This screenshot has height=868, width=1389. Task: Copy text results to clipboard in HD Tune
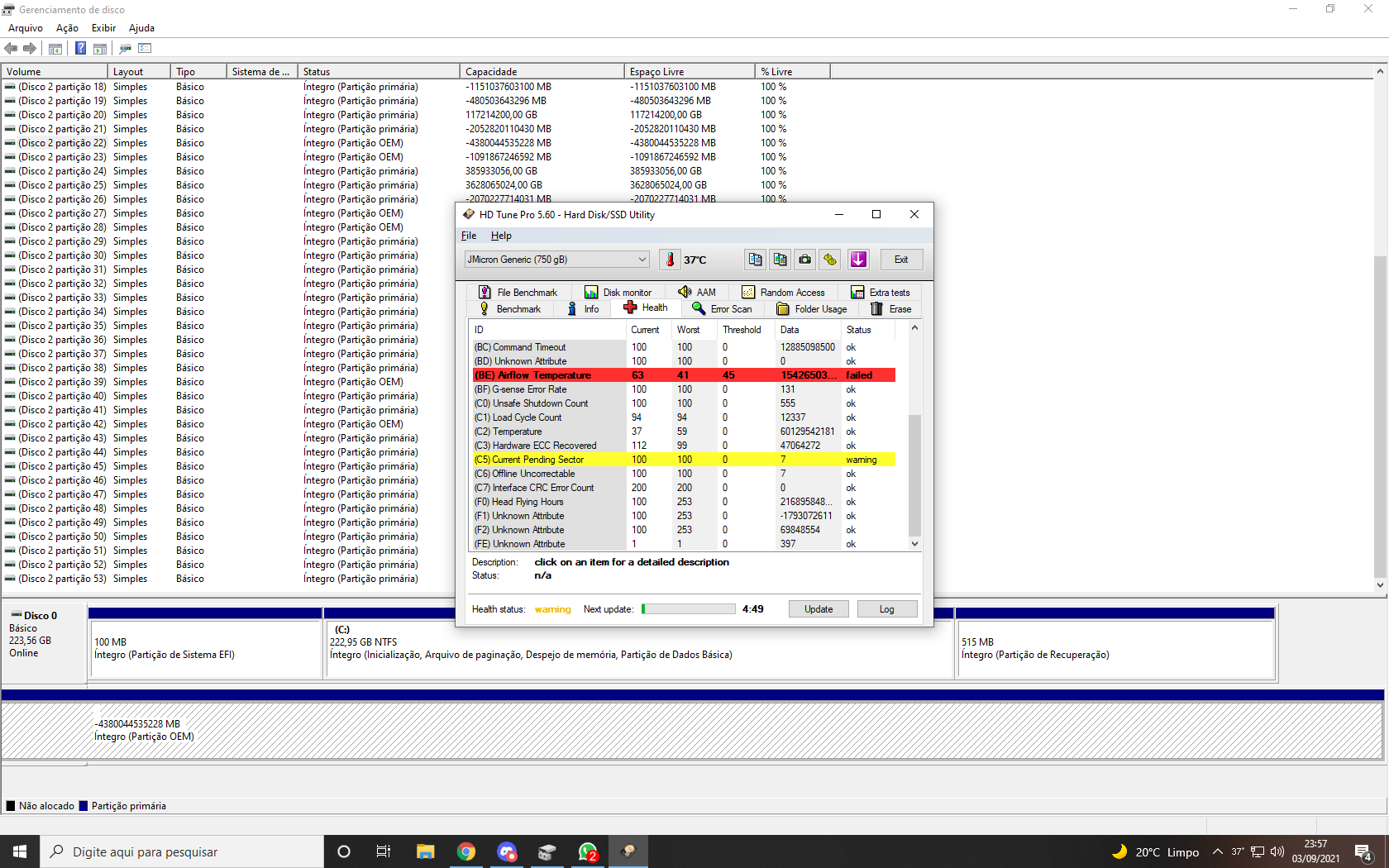(x=755, y=260)
